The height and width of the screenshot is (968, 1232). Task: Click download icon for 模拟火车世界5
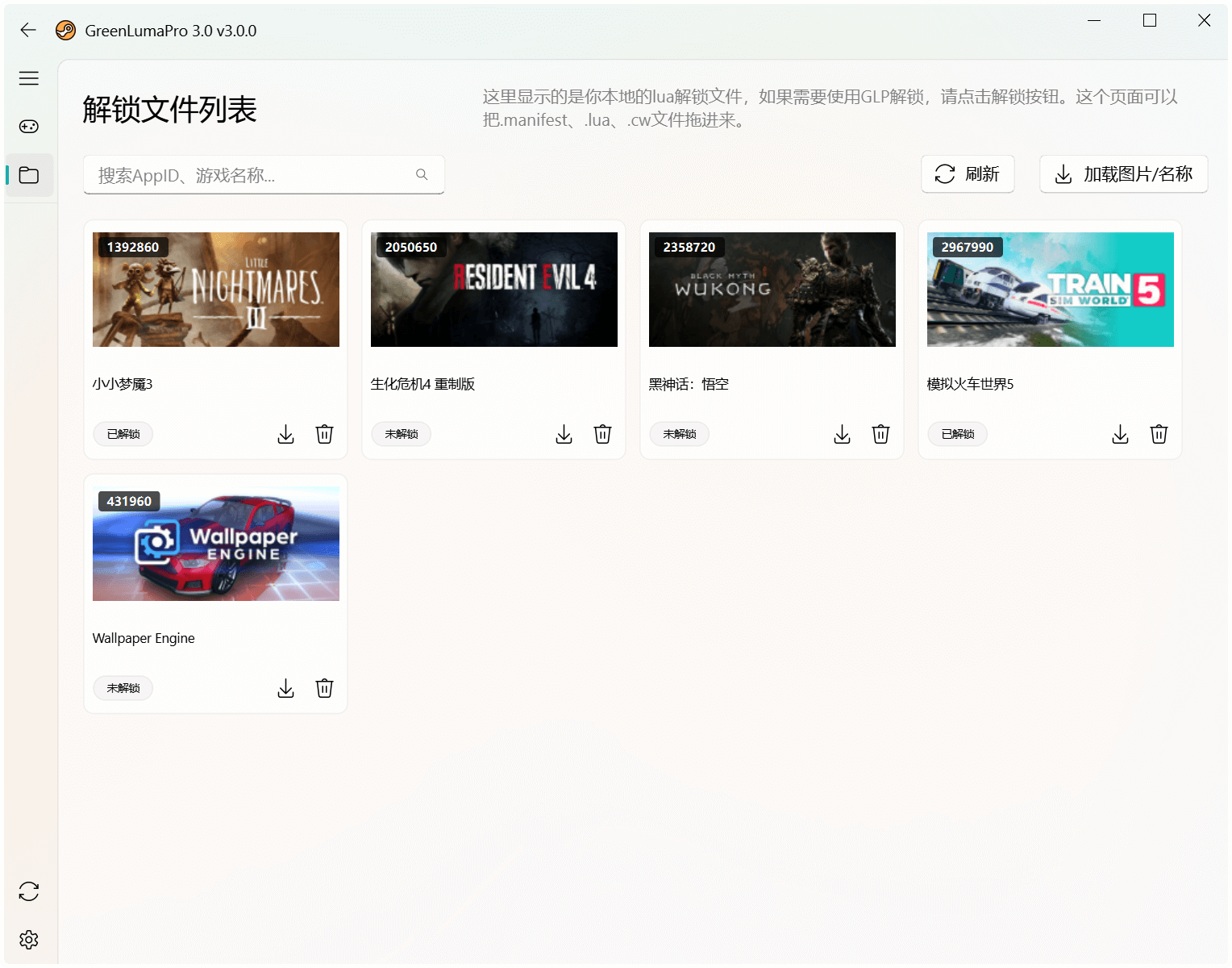tap(1121, 435)
